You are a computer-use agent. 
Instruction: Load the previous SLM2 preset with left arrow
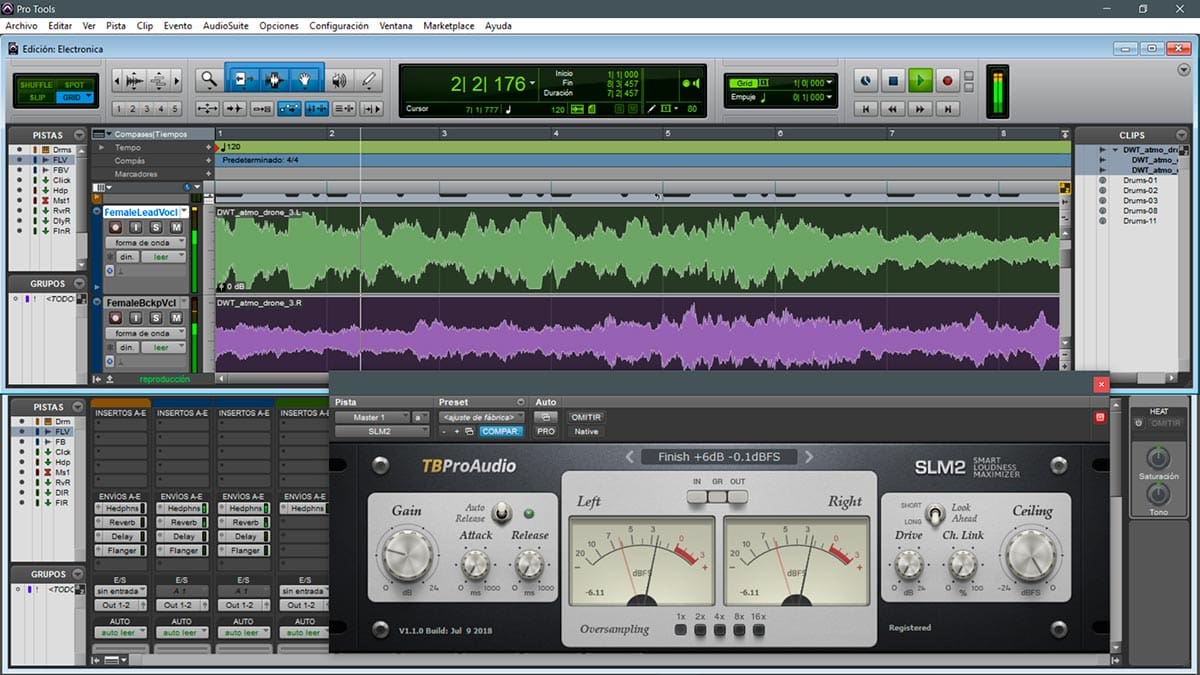[x=631, y=457]
